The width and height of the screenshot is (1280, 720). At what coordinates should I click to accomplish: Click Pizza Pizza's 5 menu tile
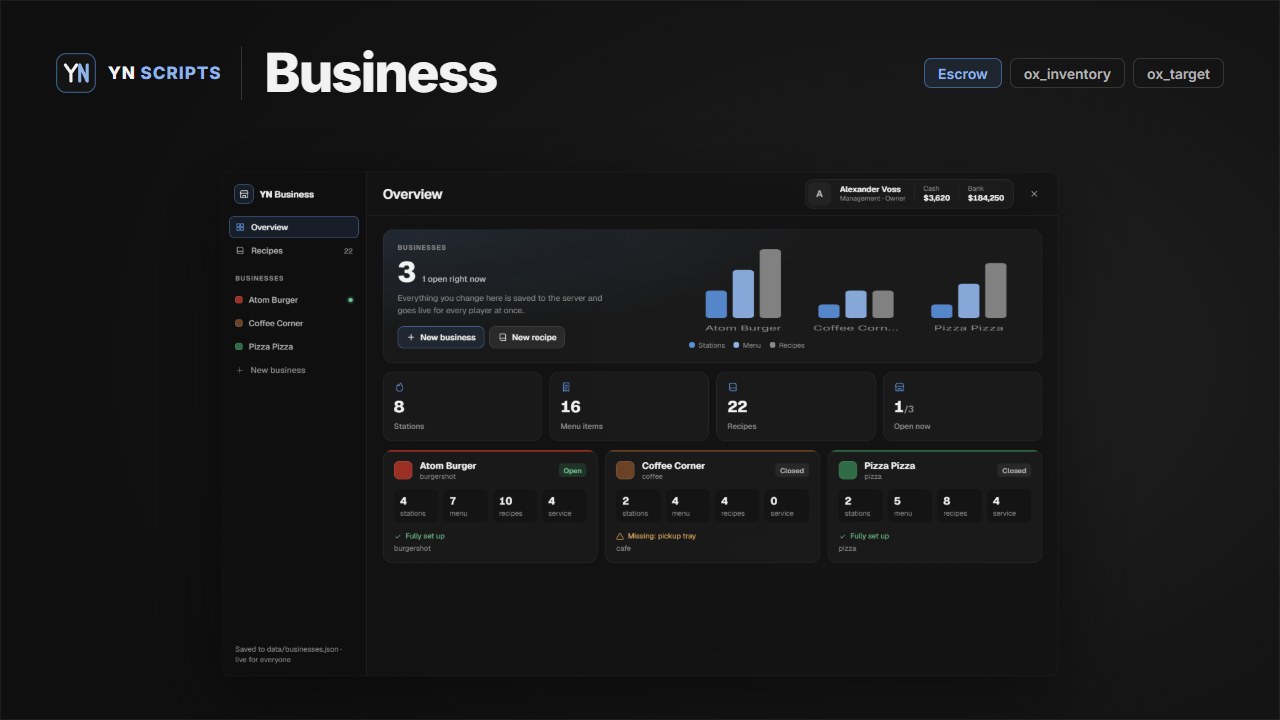(x=909, y=506)
